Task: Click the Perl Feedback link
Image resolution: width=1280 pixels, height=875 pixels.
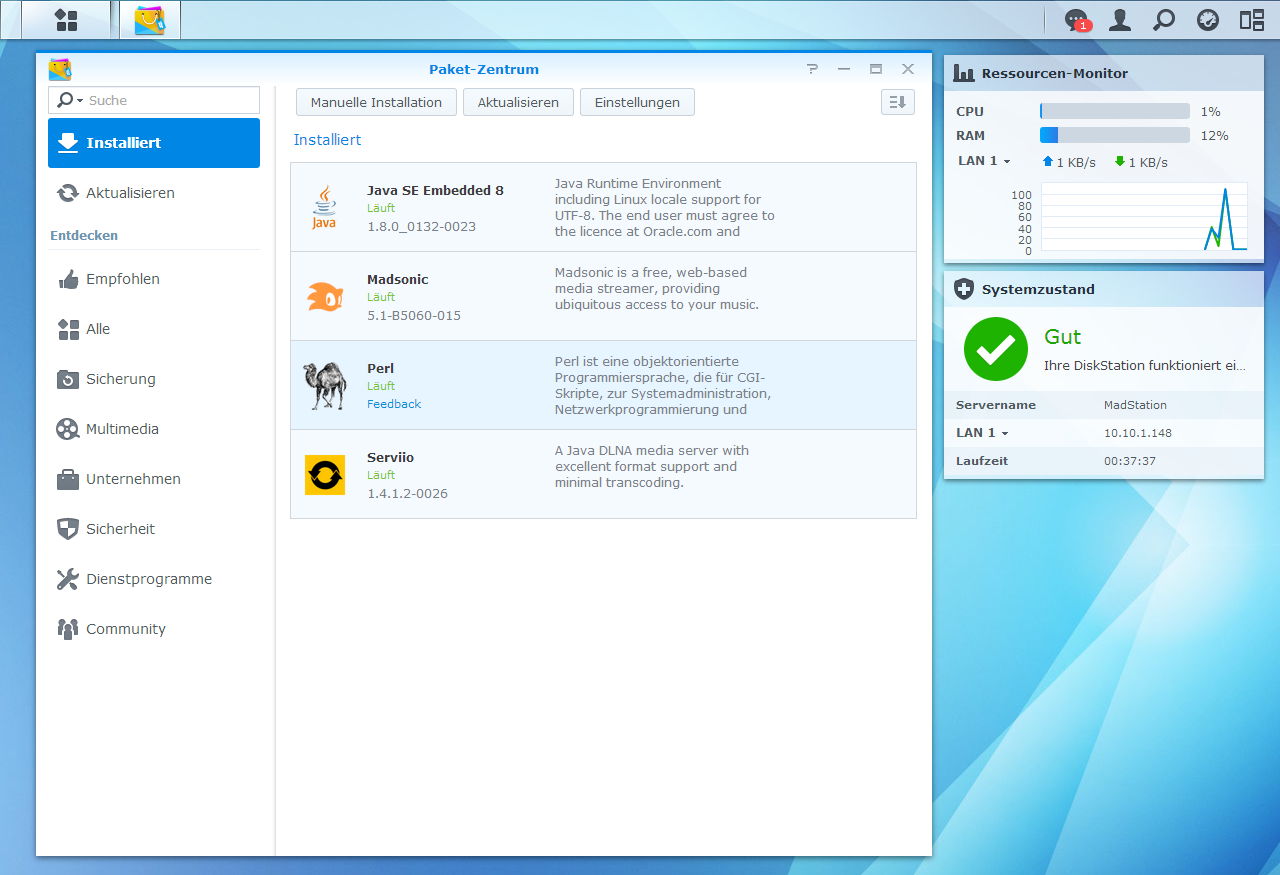Action: [394, 404]
